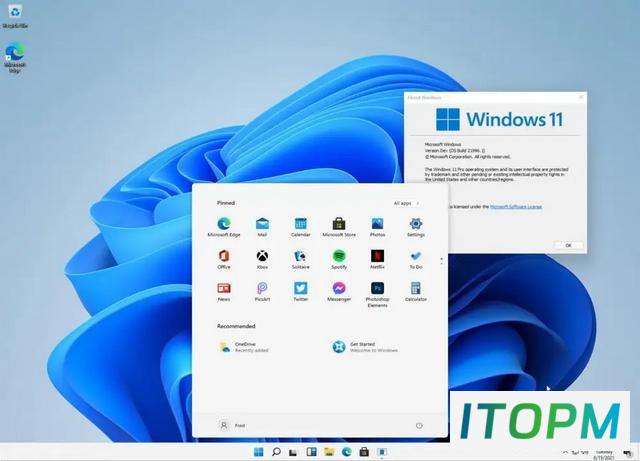Open recommended OneDrive item
The height and width of the screenshot is (461, 640).
click(244, 347)
